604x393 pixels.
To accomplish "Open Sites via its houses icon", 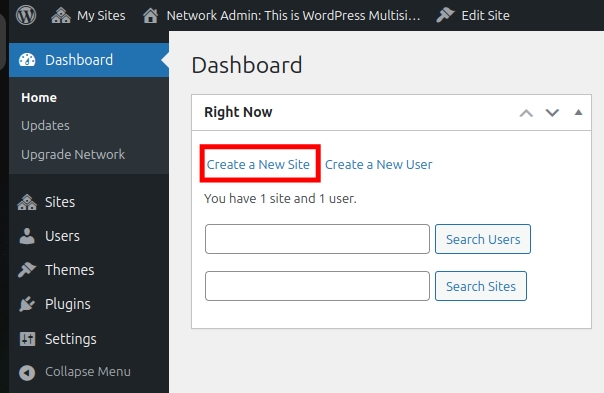I will click(x=27, y=202).
